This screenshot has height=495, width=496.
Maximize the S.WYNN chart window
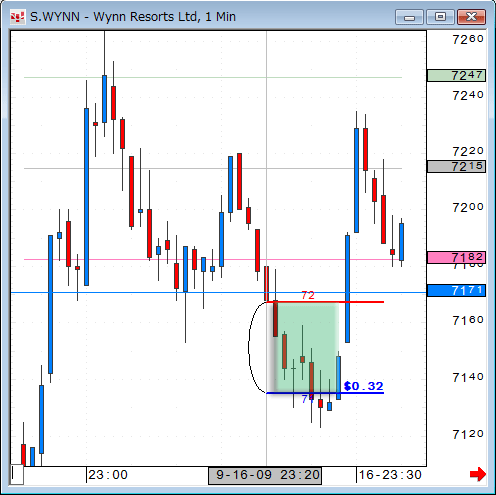(x=440, y=17)
